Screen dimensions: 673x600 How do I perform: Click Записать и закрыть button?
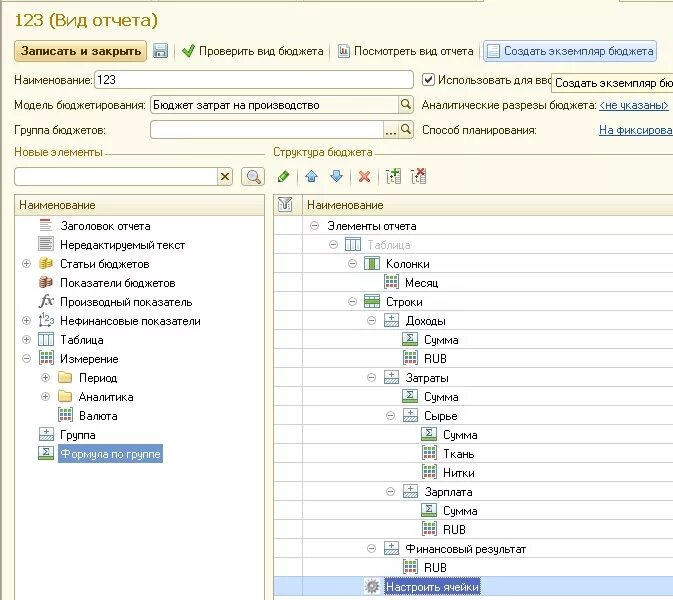pos(81,51)
